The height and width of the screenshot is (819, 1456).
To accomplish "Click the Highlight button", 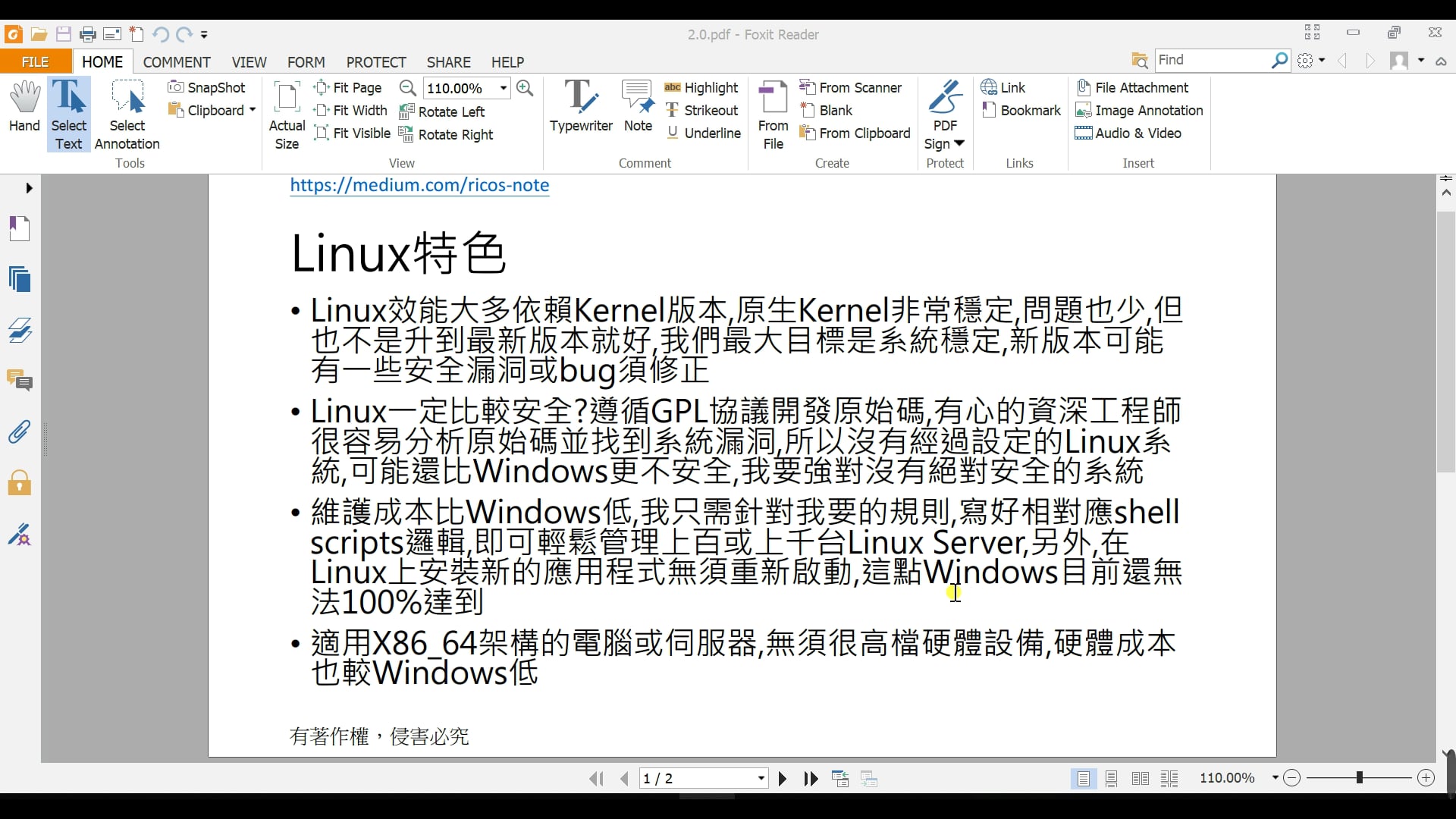I will [701, 88].
